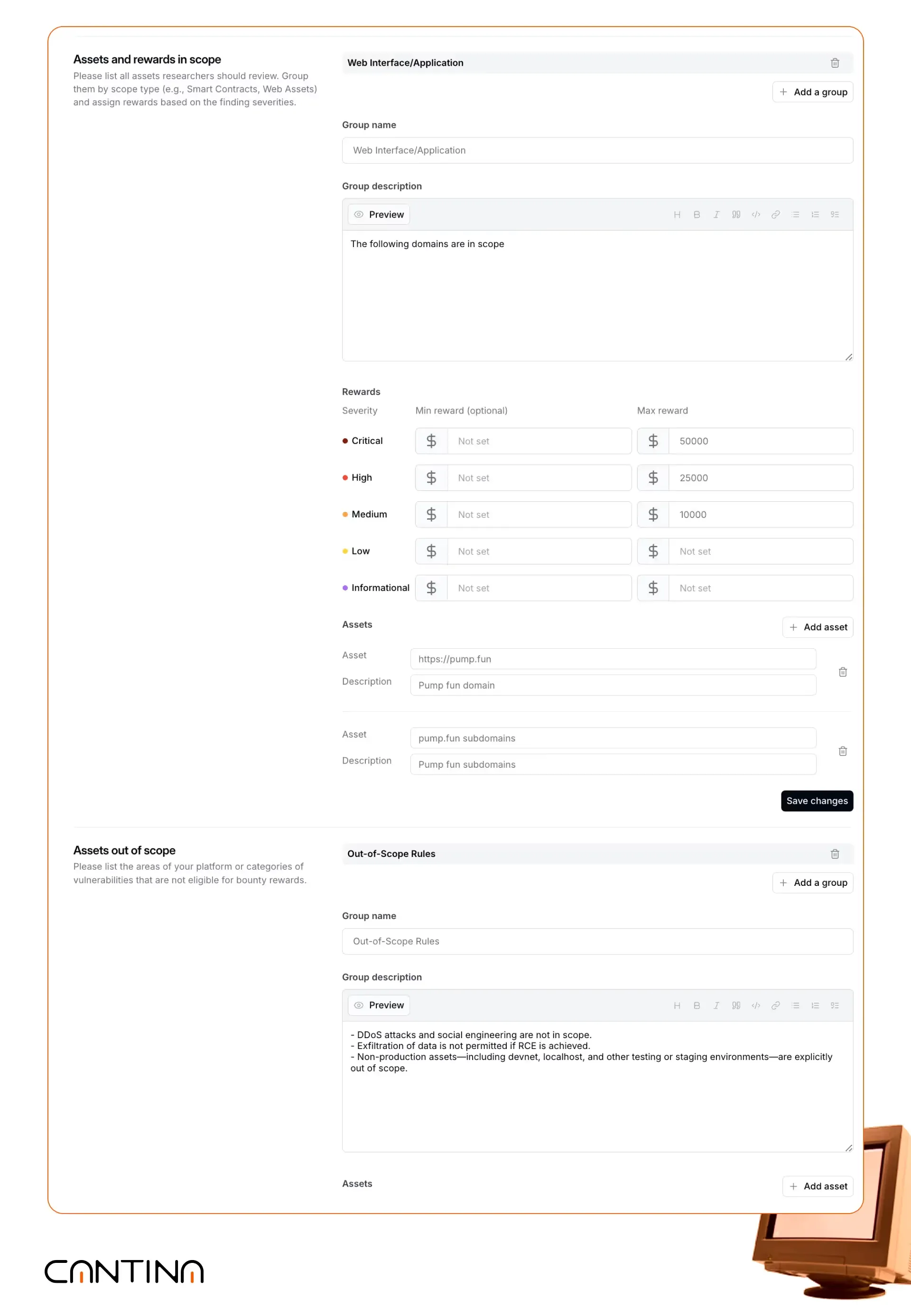Set Low min reward field
The height and width of the screenshot is (1316, 911).
[523, 551]
